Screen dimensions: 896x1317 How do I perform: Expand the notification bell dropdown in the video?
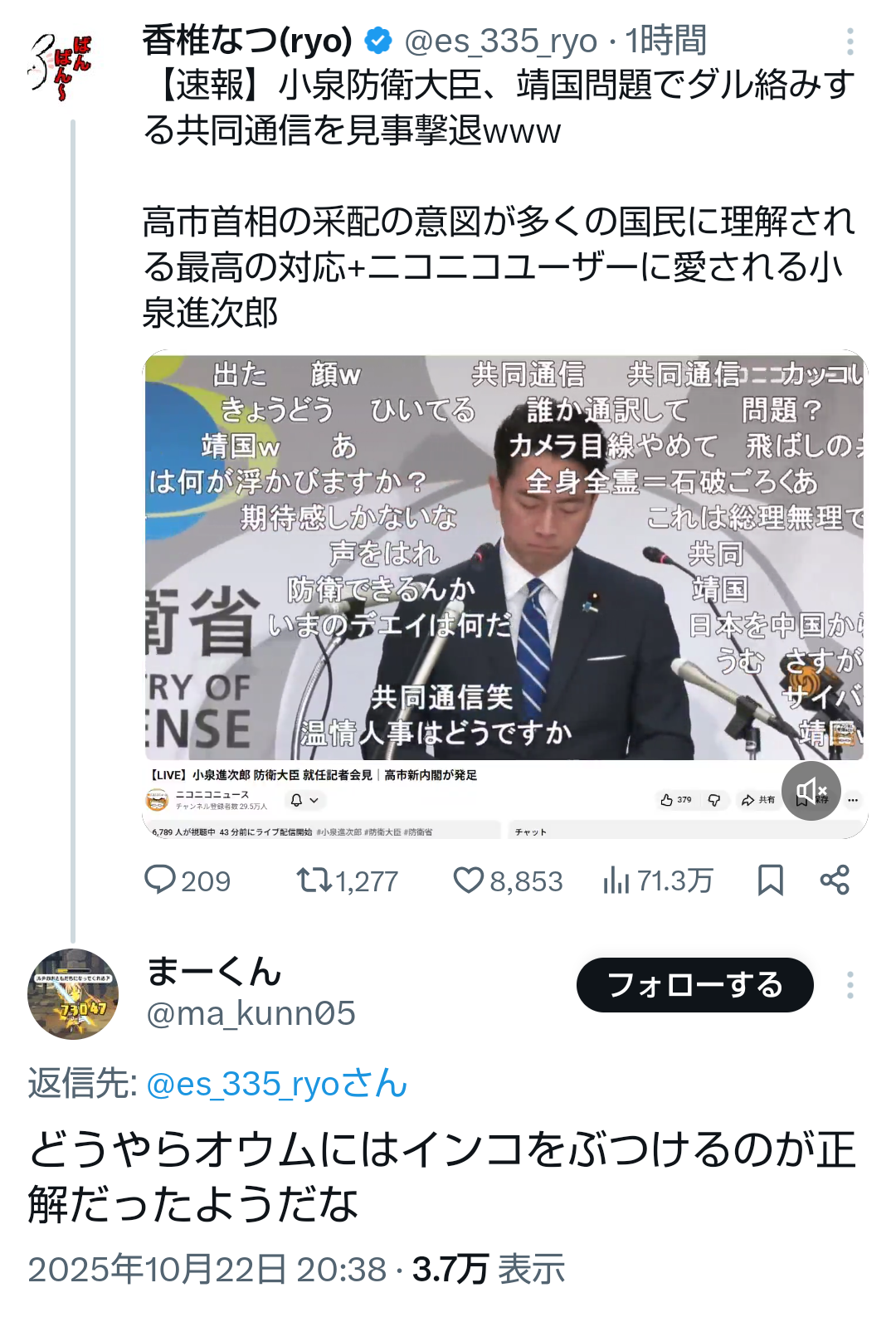pyautogui.click(x=304, y=800)
